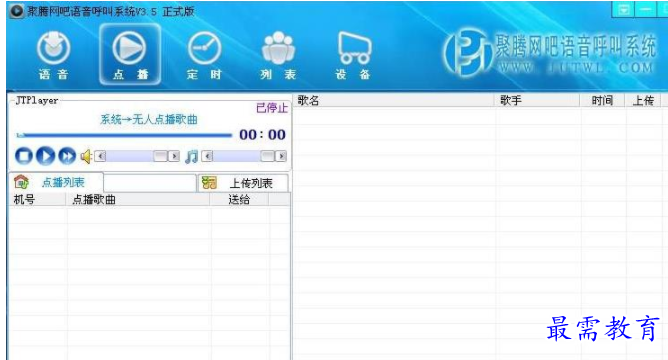This screenshot has width=668, height=360.
Task: Increase volume with right arrow
Action: 174,156
